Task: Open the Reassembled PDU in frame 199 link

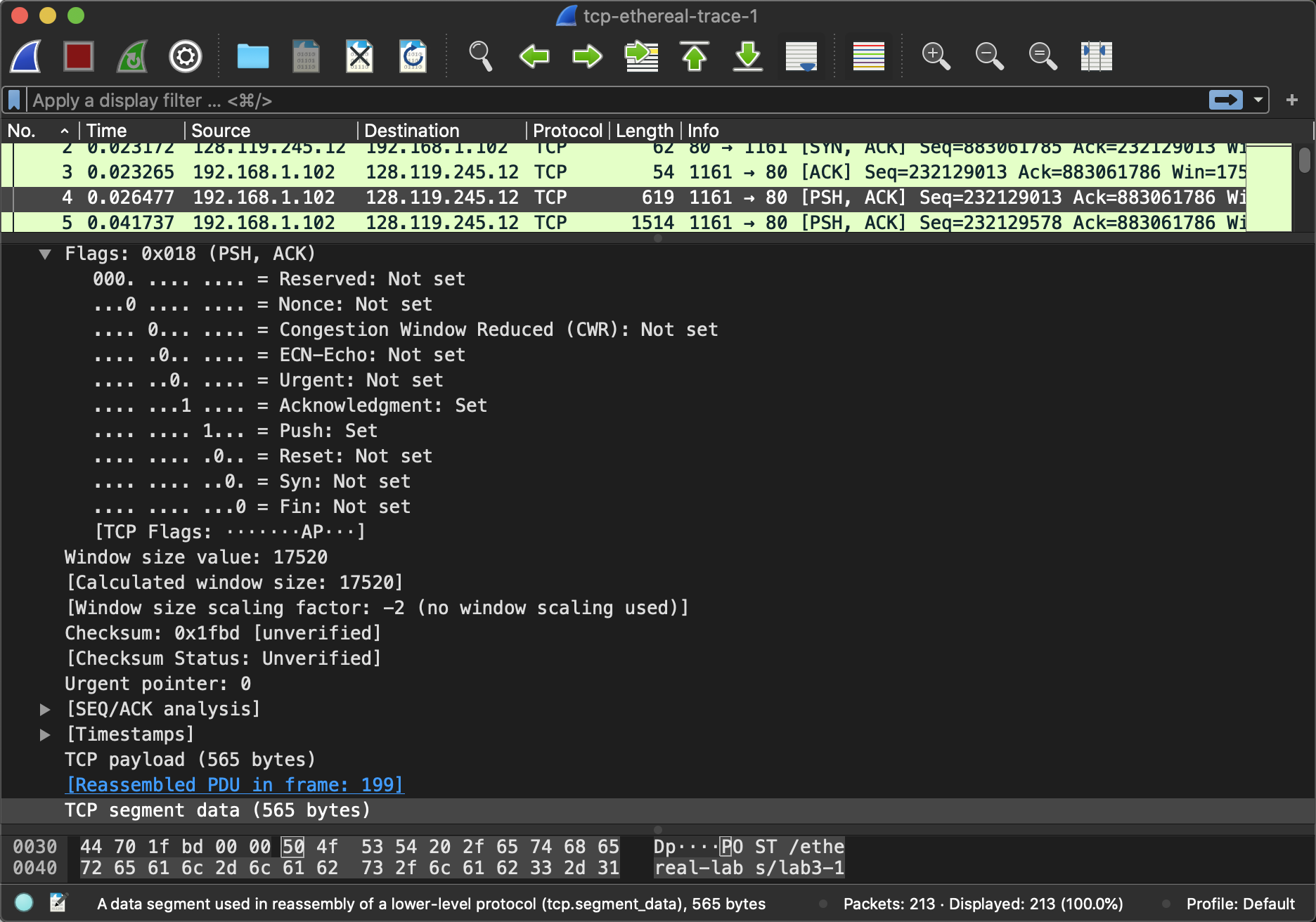Action: click(x=235, y=785)
